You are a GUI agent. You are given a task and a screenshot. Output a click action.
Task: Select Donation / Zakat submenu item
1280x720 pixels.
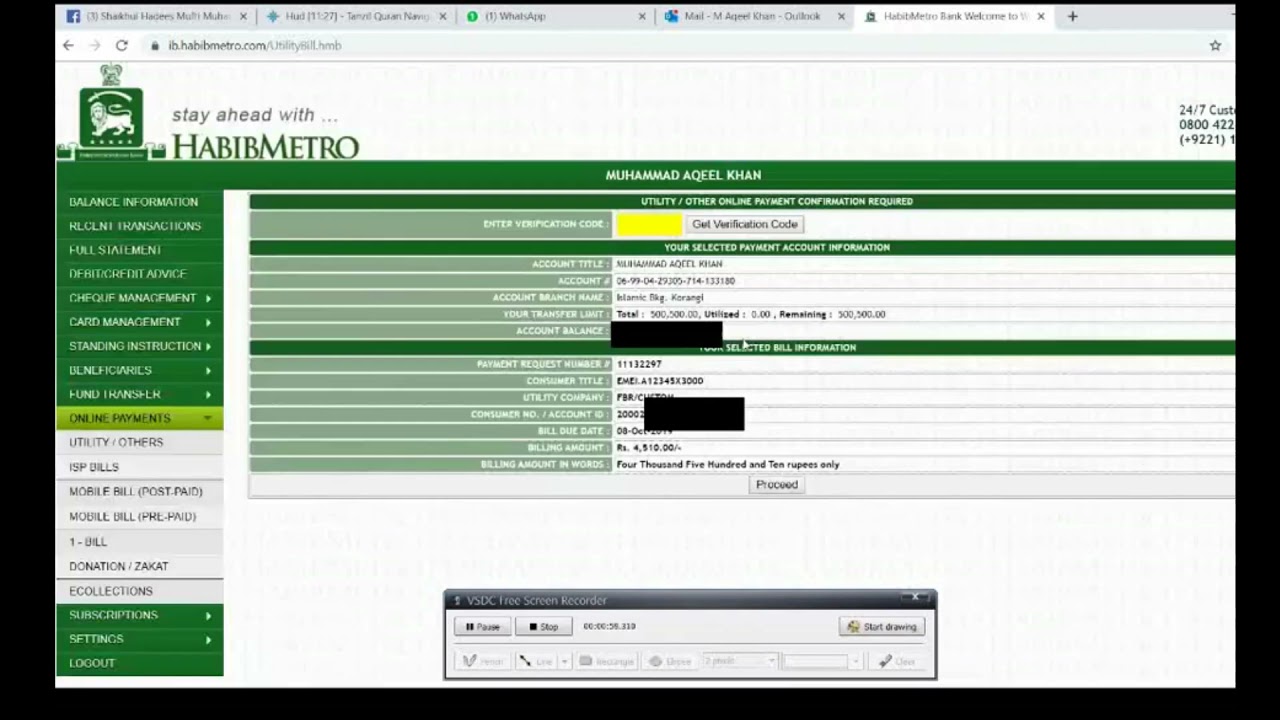[x=139, y=566]
